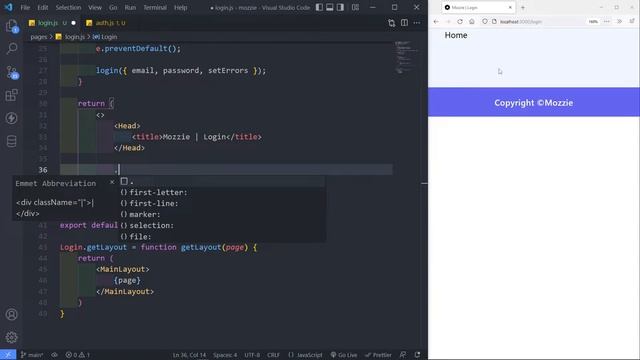Open the Help menu
640x360 pixels.
[180, 7]
